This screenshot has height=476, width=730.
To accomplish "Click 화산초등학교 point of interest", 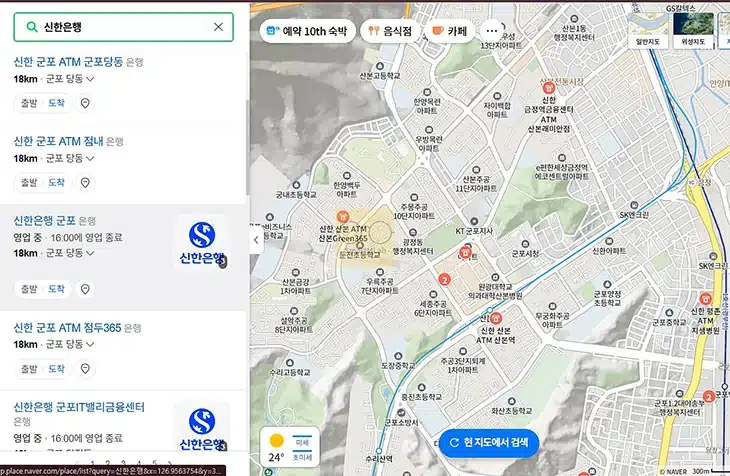I will coord(511,406).
